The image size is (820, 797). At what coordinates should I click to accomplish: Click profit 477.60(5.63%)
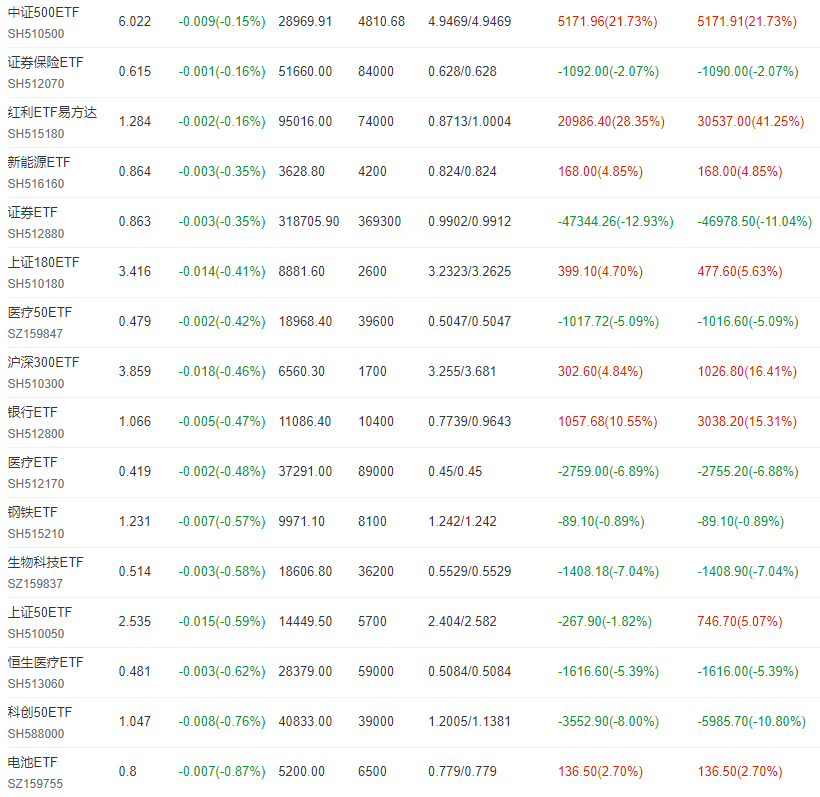point(739,271)
